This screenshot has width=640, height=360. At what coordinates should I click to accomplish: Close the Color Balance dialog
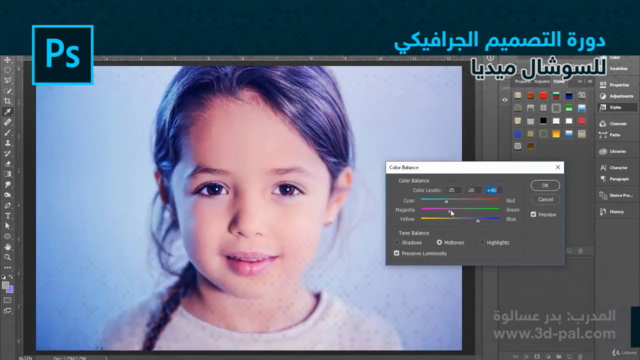pyautogui.click(x=558, y=167)
